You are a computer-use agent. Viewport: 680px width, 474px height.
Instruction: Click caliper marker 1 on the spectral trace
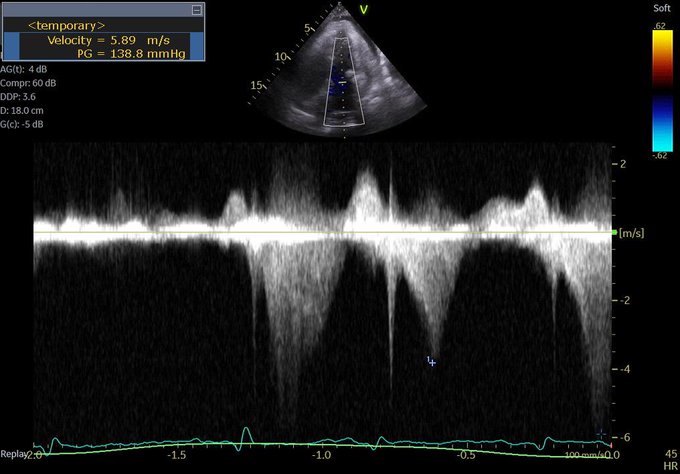pos(431,361)
